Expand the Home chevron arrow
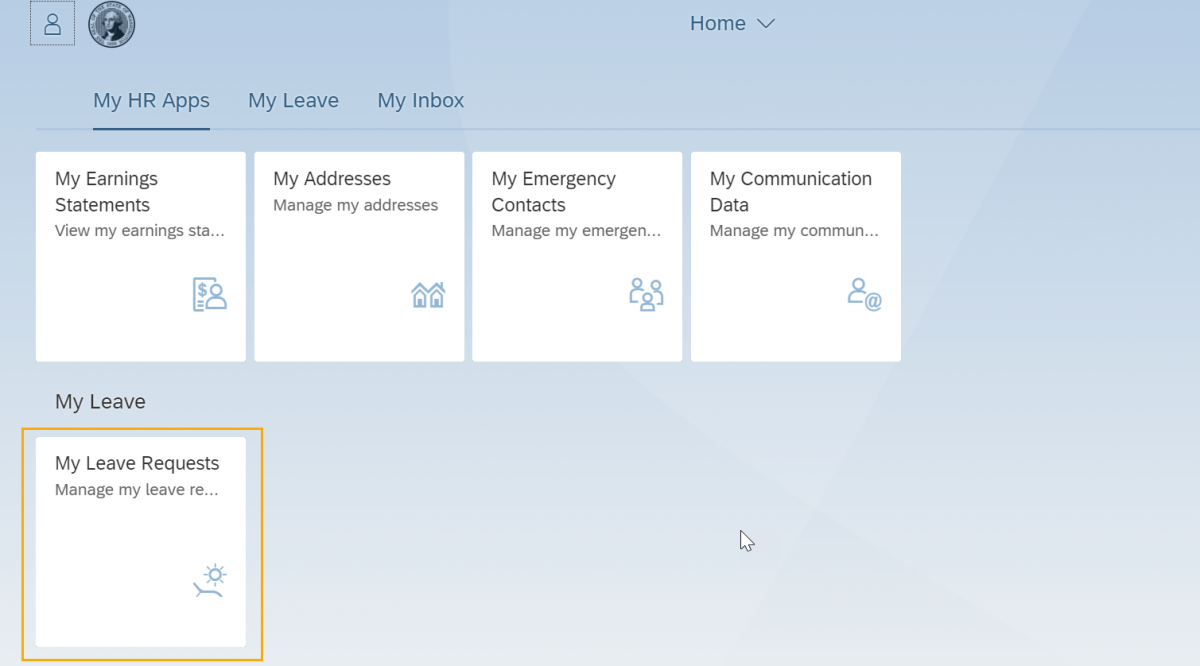Image resolution: width=1200 pixels, height=666 pixels. pos(766,24)
